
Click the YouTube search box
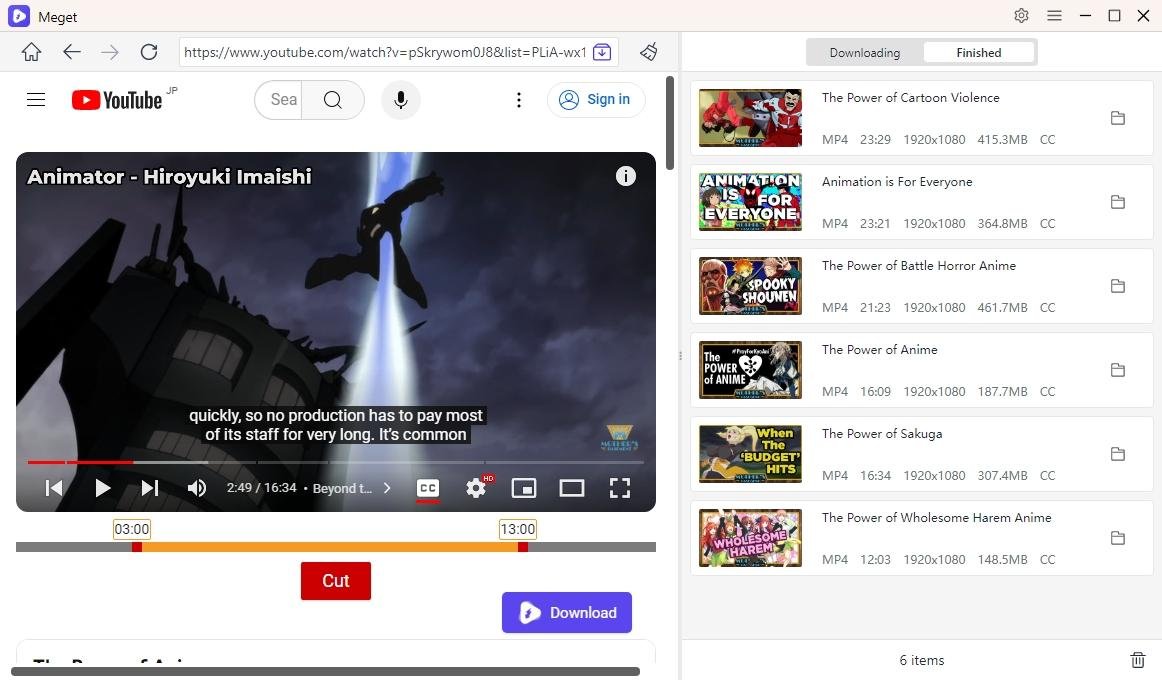pyautogui.click(x=279, y=99)
